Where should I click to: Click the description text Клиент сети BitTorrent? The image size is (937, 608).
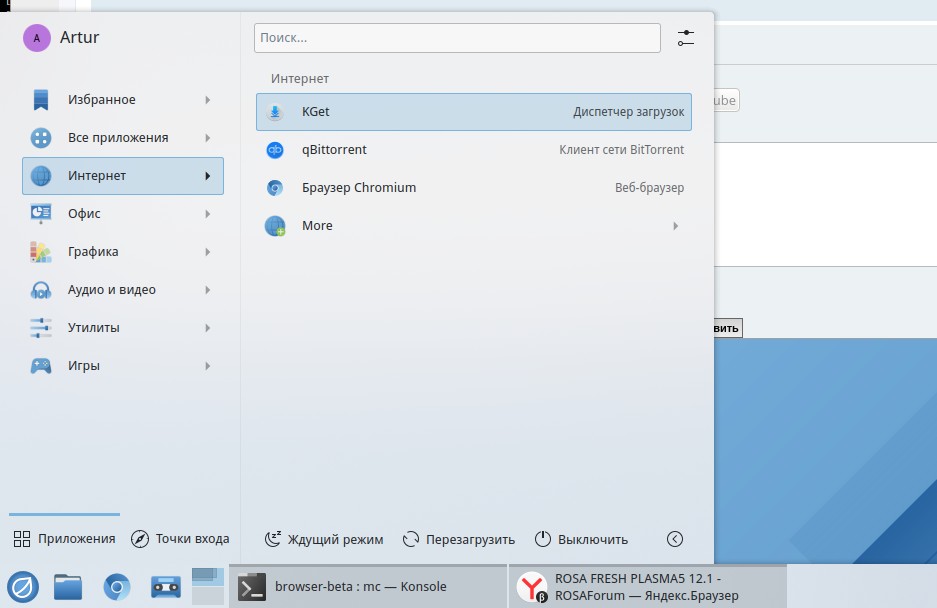(x=621, y=149)
